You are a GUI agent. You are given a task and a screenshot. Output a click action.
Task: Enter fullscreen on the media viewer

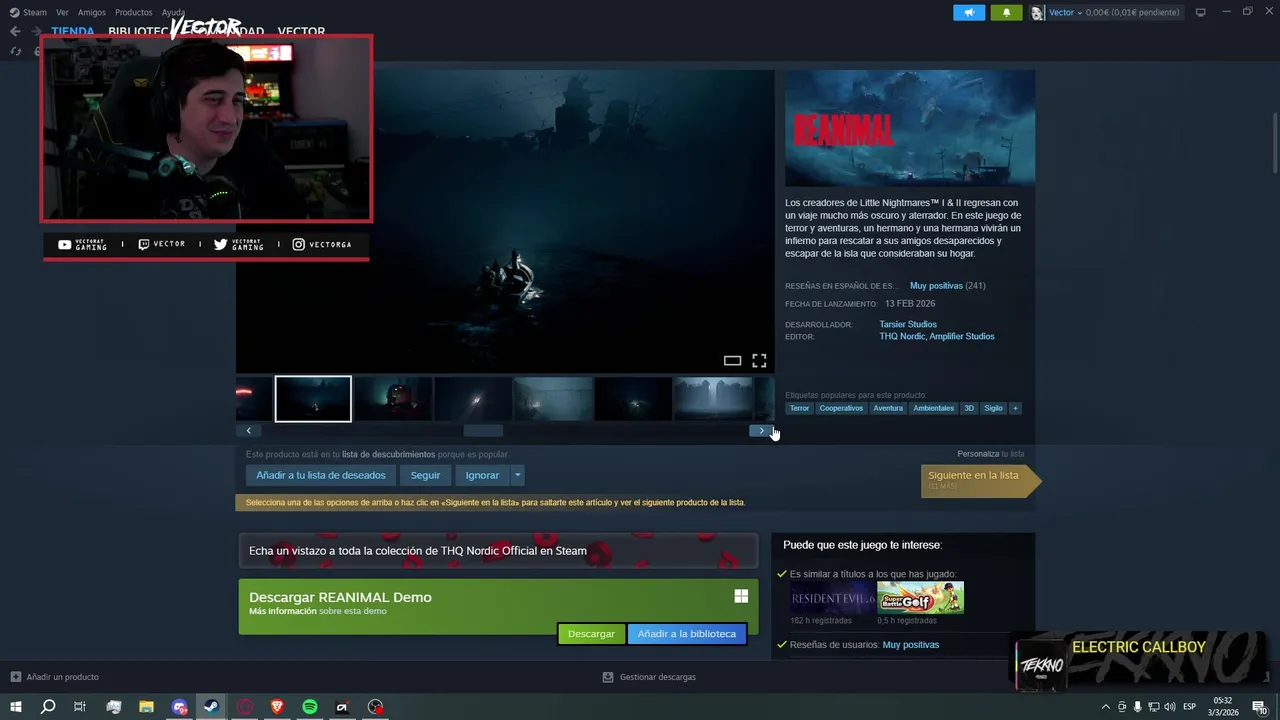[759, 361]
